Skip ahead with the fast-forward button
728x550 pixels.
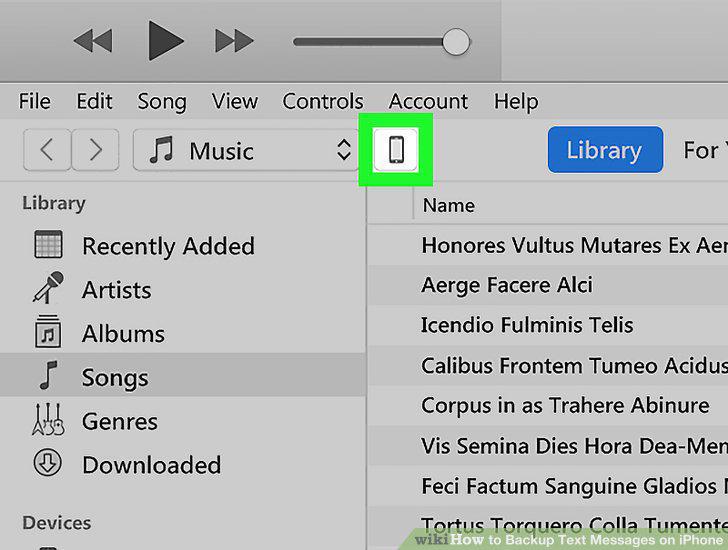point(234,40)
